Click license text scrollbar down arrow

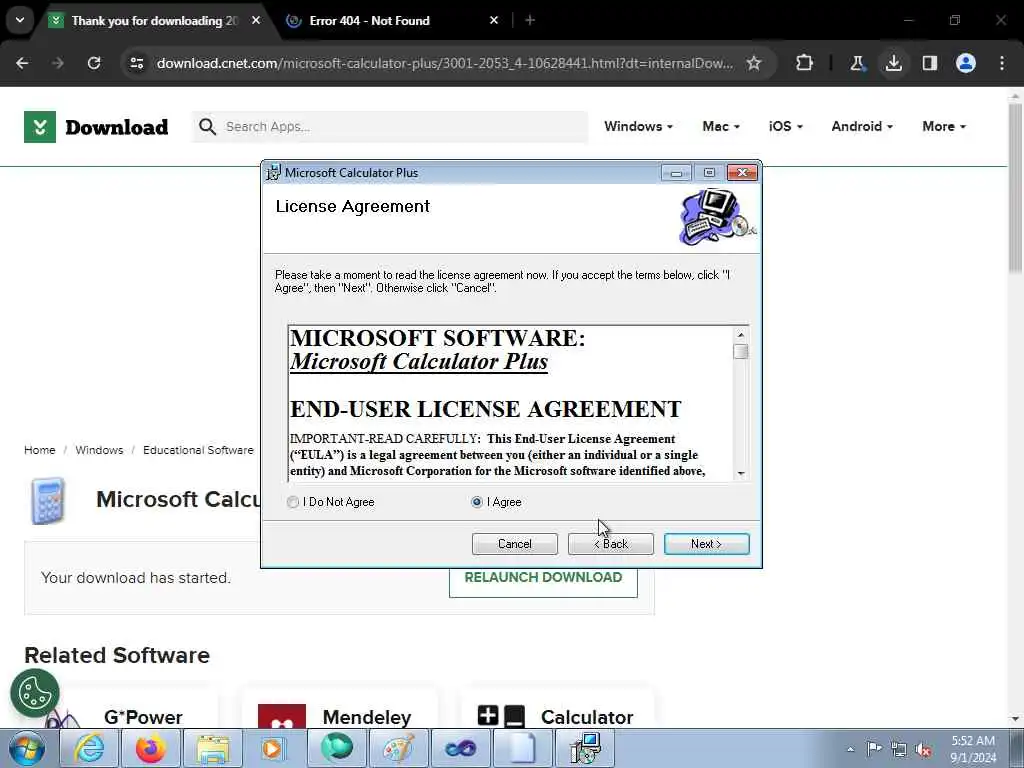pyautogui.click(x=741, y=473)
